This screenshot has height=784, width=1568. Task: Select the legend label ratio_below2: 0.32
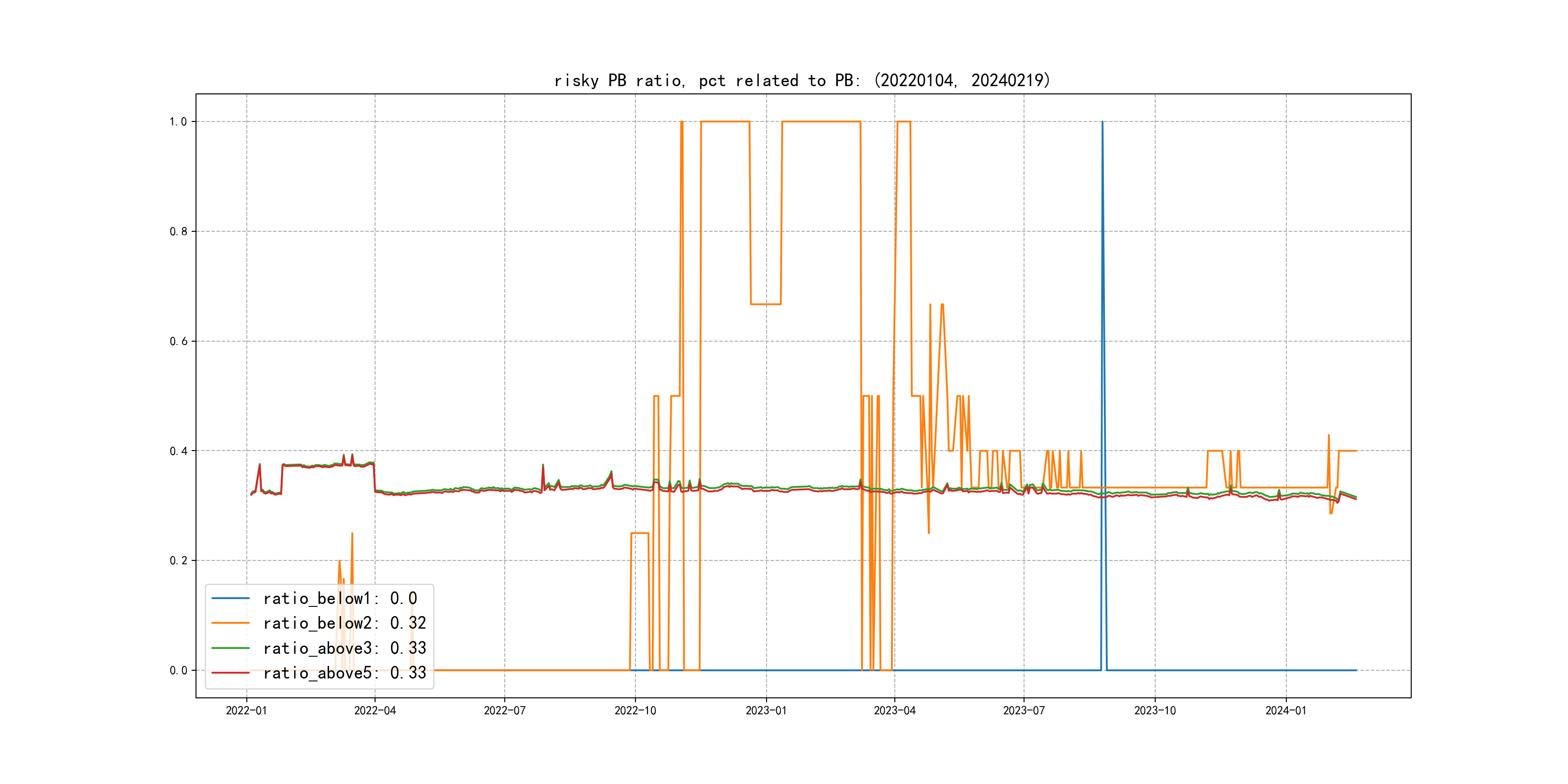point(344,623)
